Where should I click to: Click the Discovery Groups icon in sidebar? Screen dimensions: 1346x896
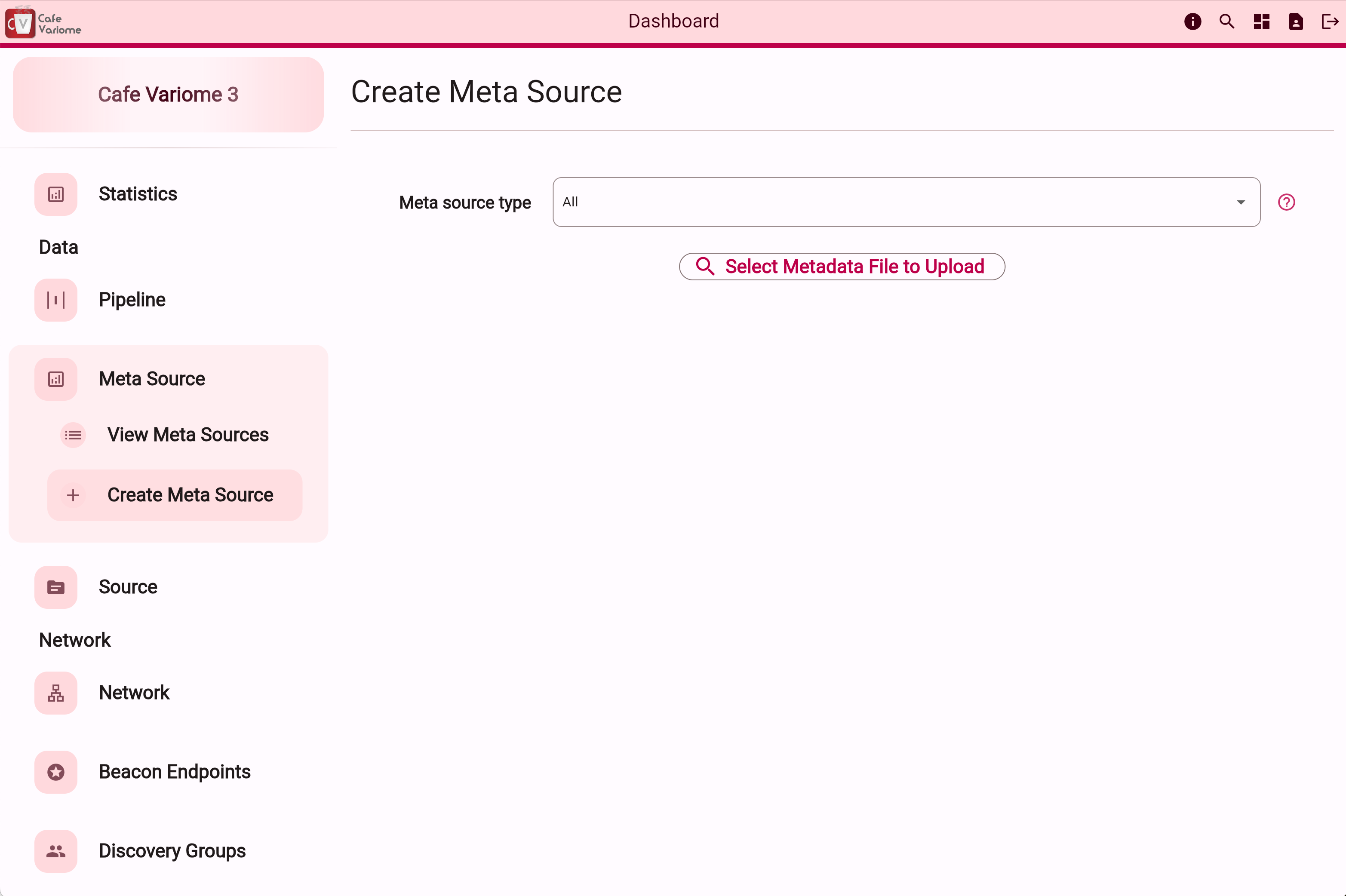56,851
